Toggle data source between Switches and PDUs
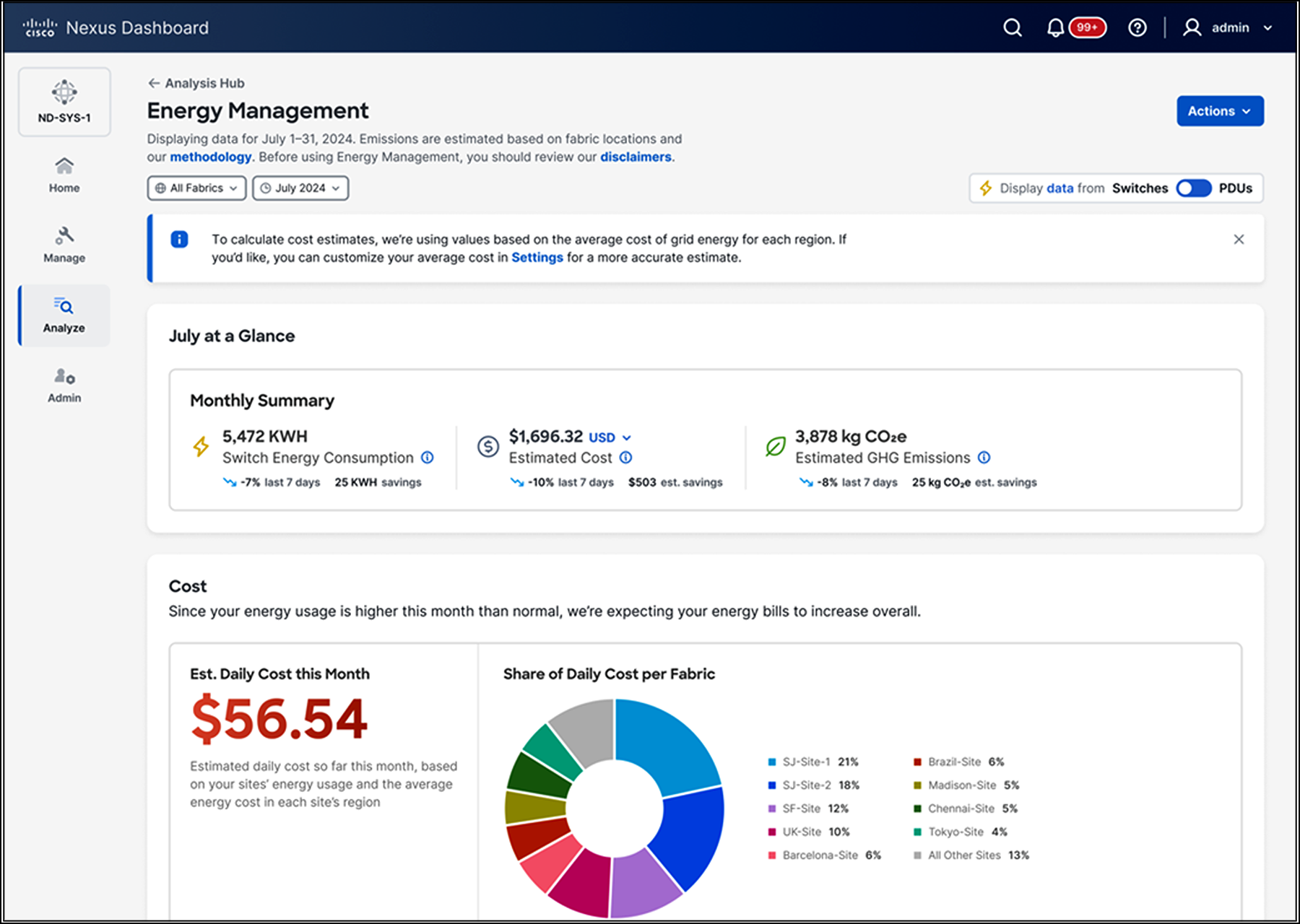Image resolution: width=1300 pixels, height=924 pixels. coord(1193,188)
